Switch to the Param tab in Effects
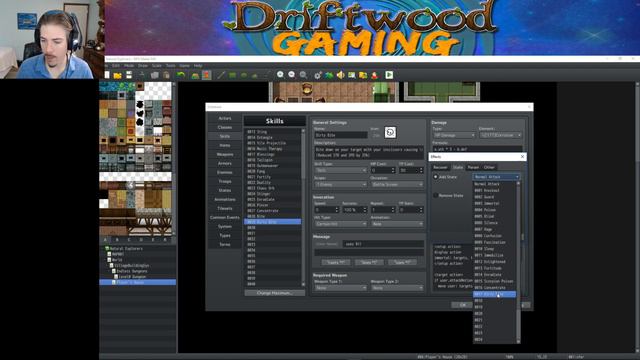 click(473, 167)
